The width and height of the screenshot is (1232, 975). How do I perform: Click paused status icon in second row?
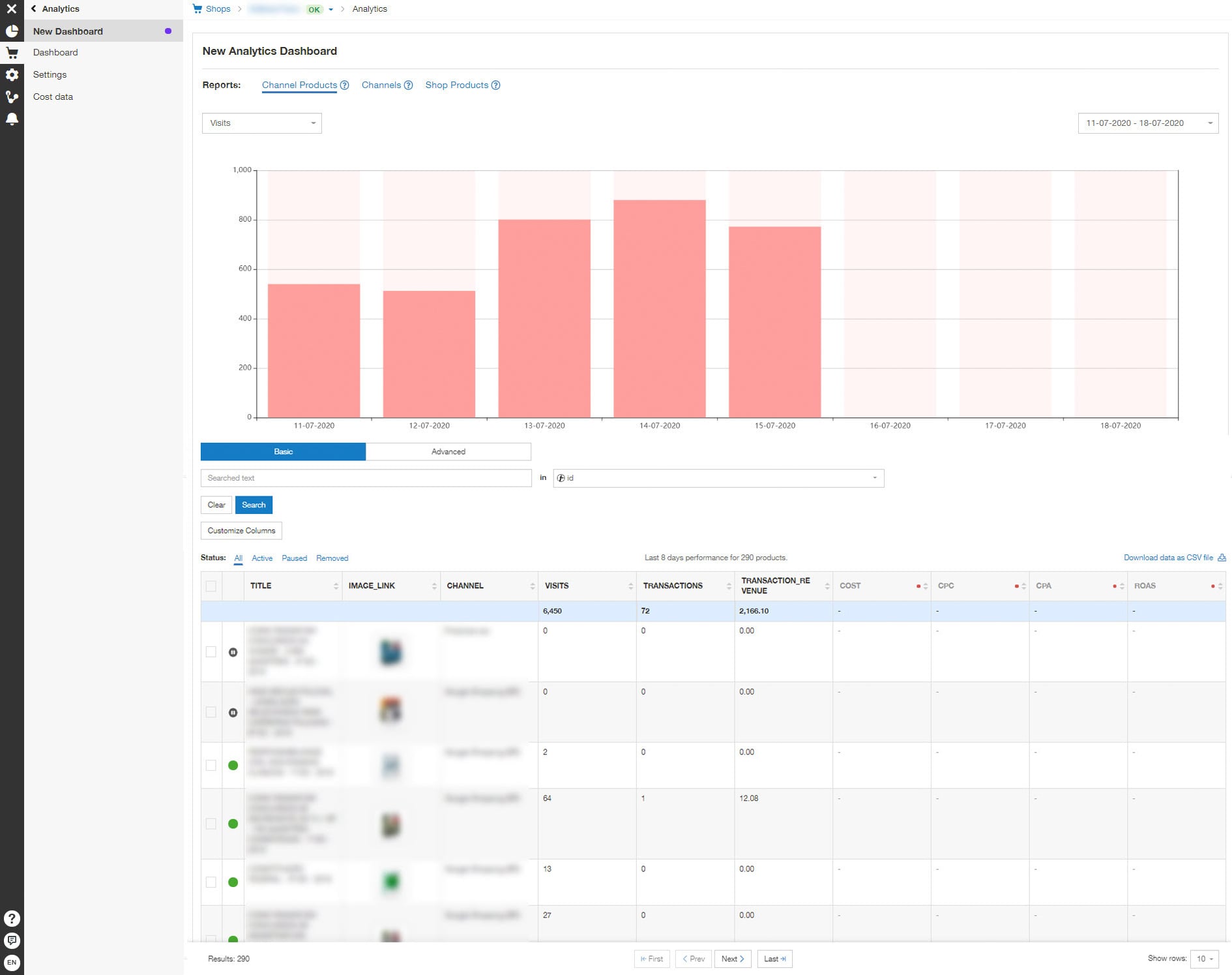point(233,713)
